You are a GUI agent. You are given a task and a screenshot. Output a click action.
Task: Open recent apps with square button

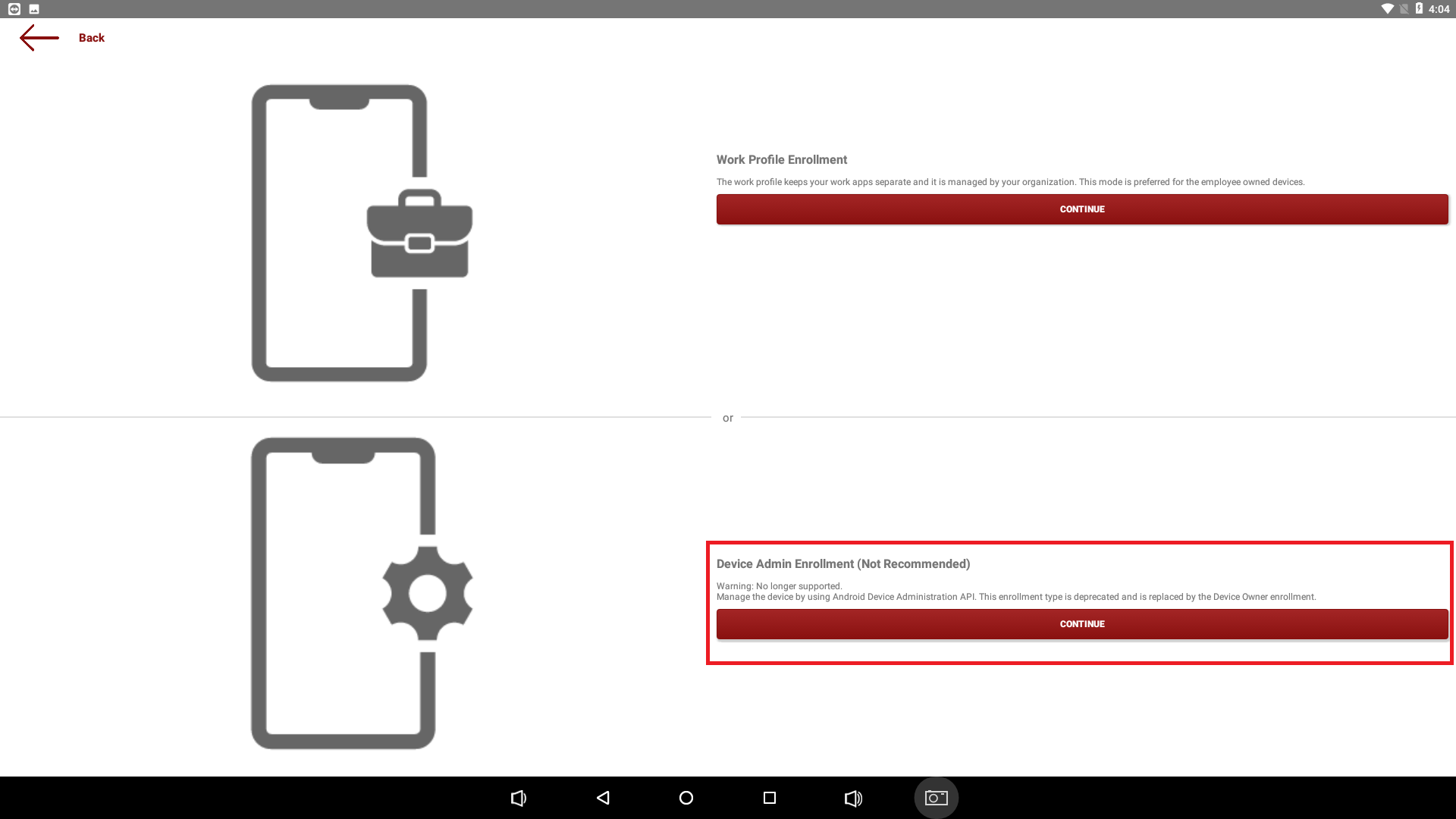click(770, 798)
